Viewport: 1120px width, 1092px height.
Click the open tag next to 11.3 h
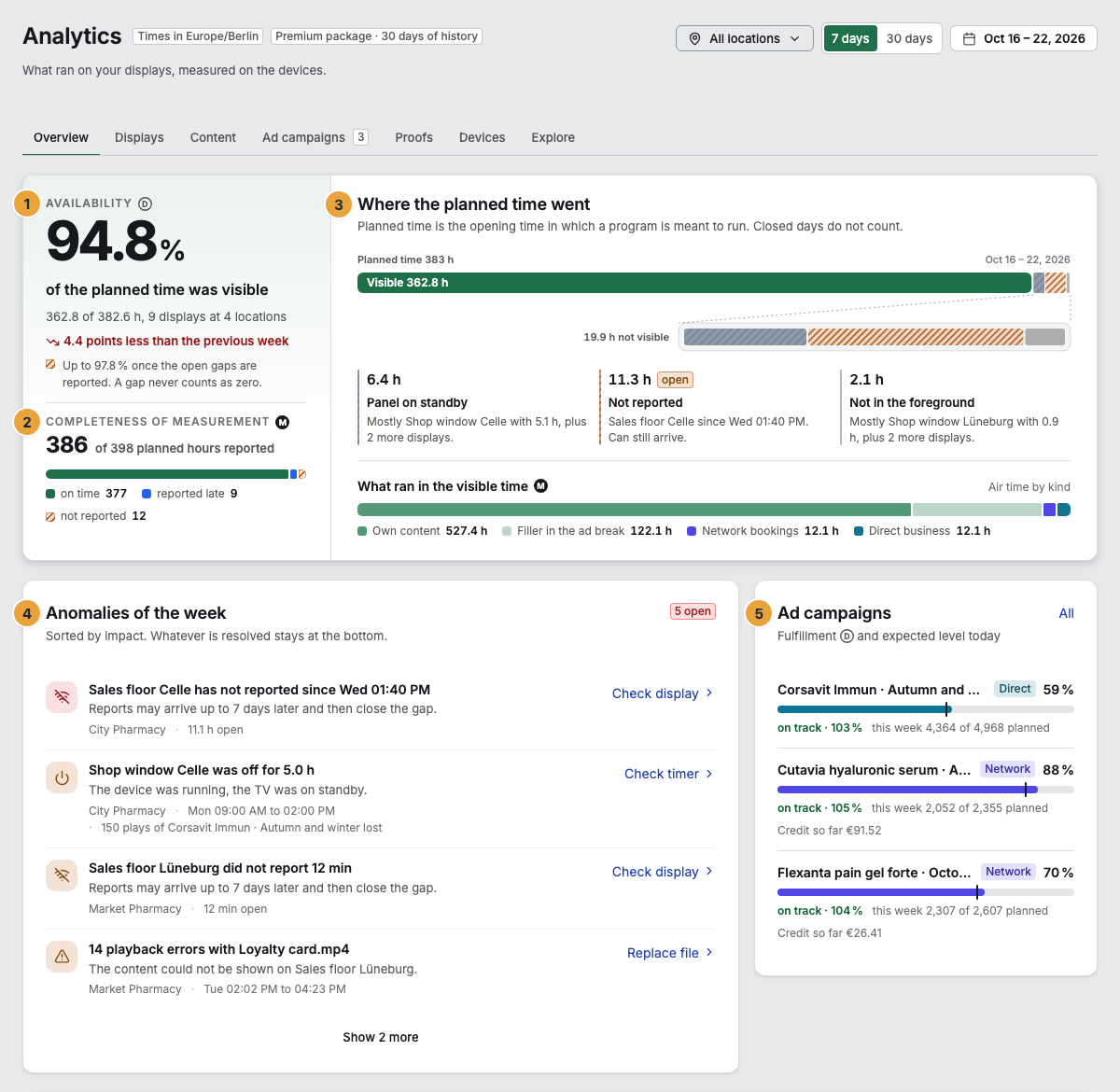pos(675,380)
